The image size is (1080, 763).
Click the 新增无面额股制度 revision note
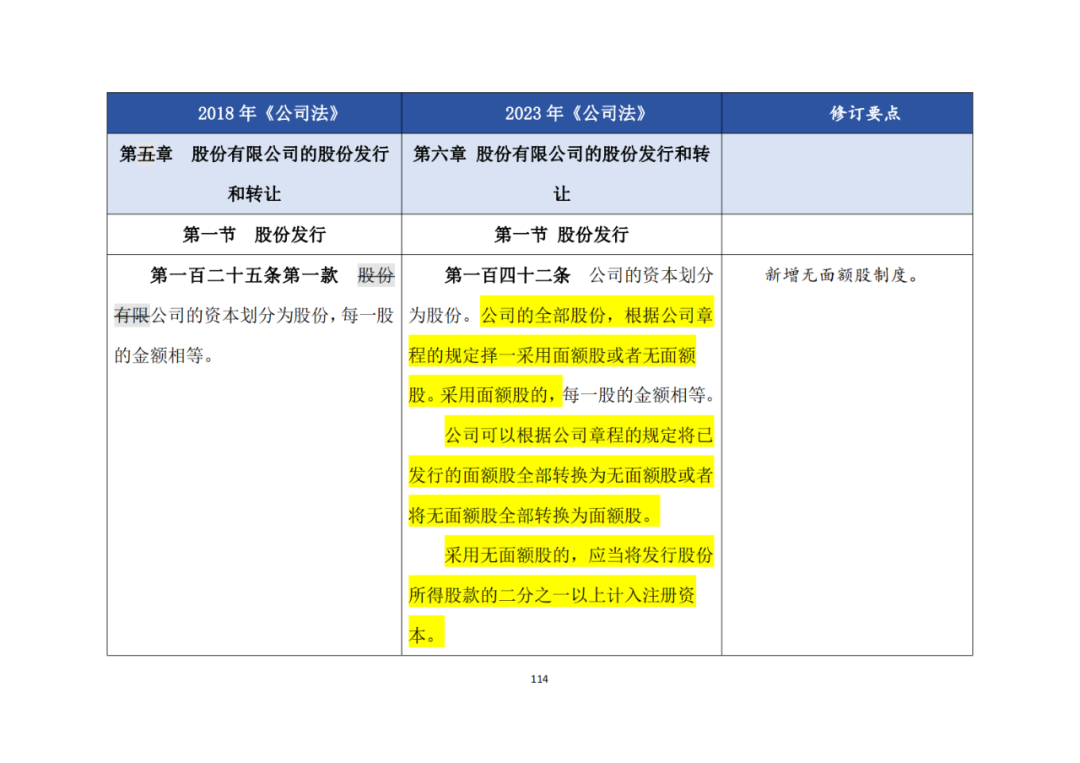pos(841,275)
